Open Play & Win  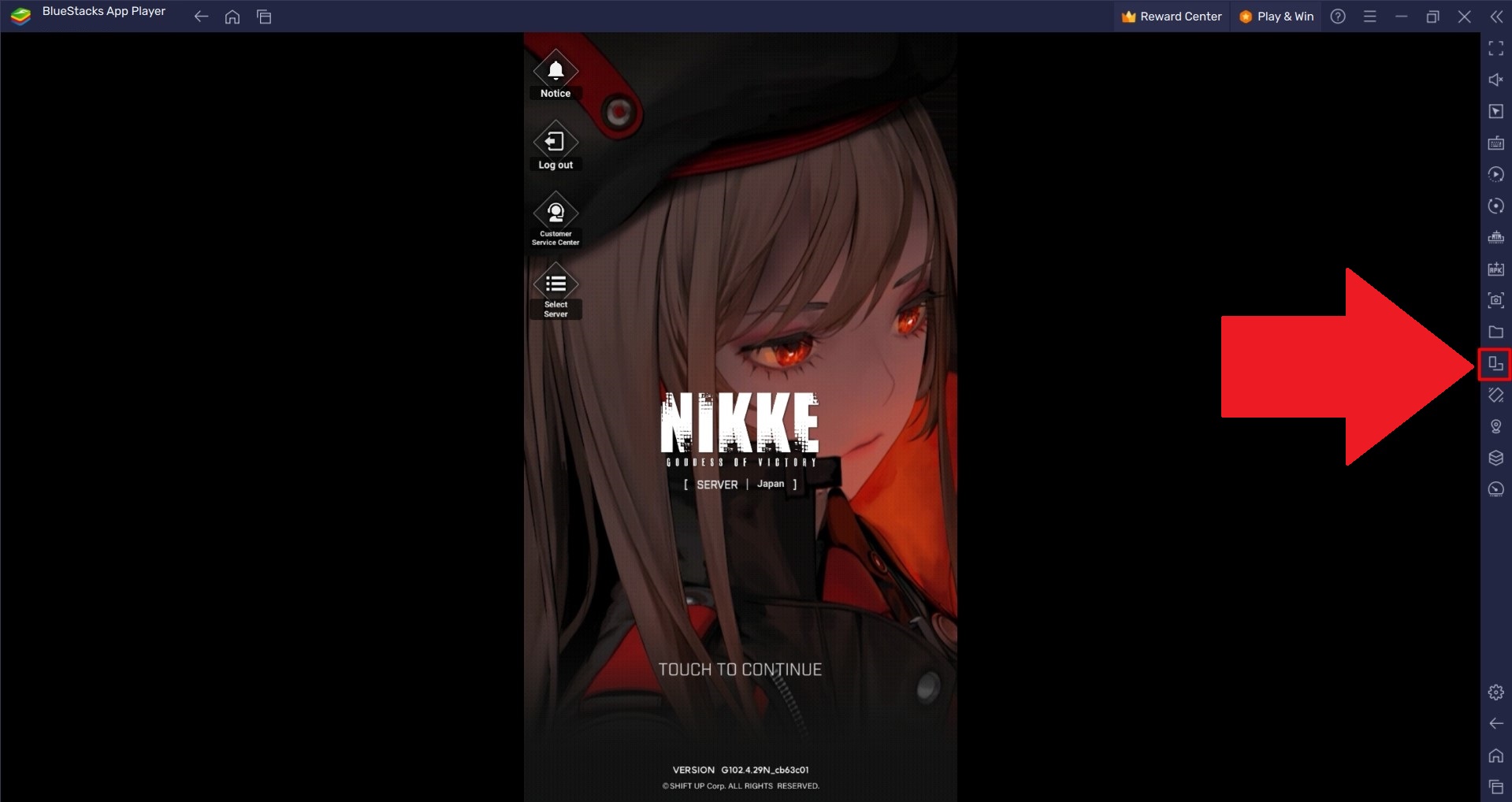point(1276,17)
